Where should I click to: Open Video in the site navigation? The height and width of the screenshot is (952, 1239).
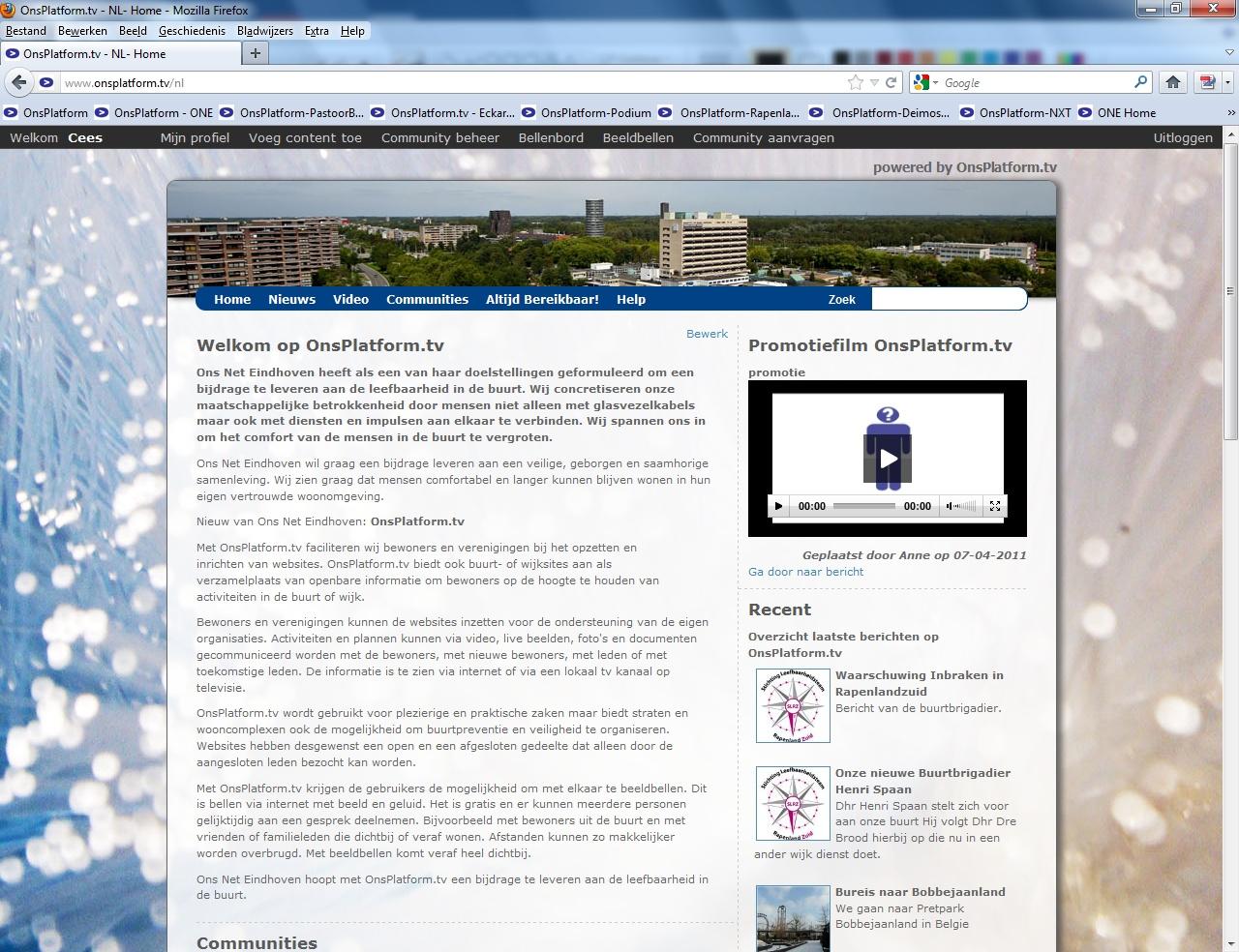(351, 299)
